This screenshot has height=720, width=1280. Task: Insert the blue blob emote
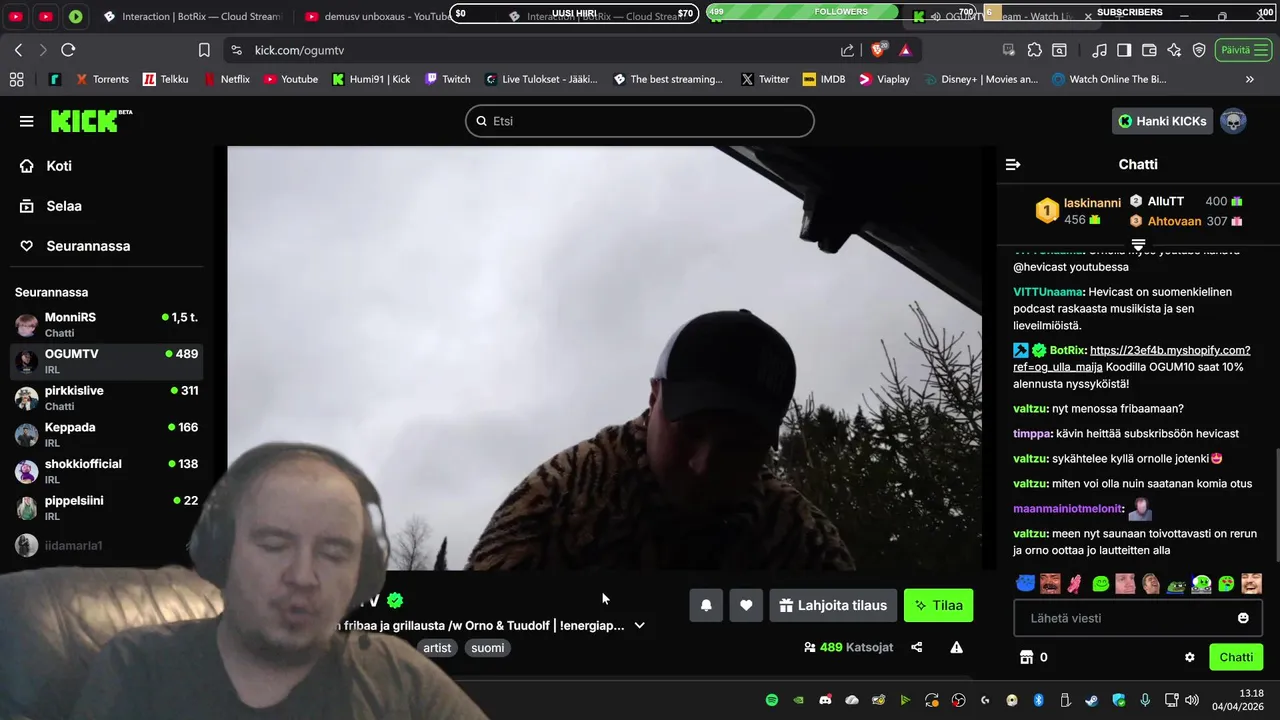[1025, 583]
